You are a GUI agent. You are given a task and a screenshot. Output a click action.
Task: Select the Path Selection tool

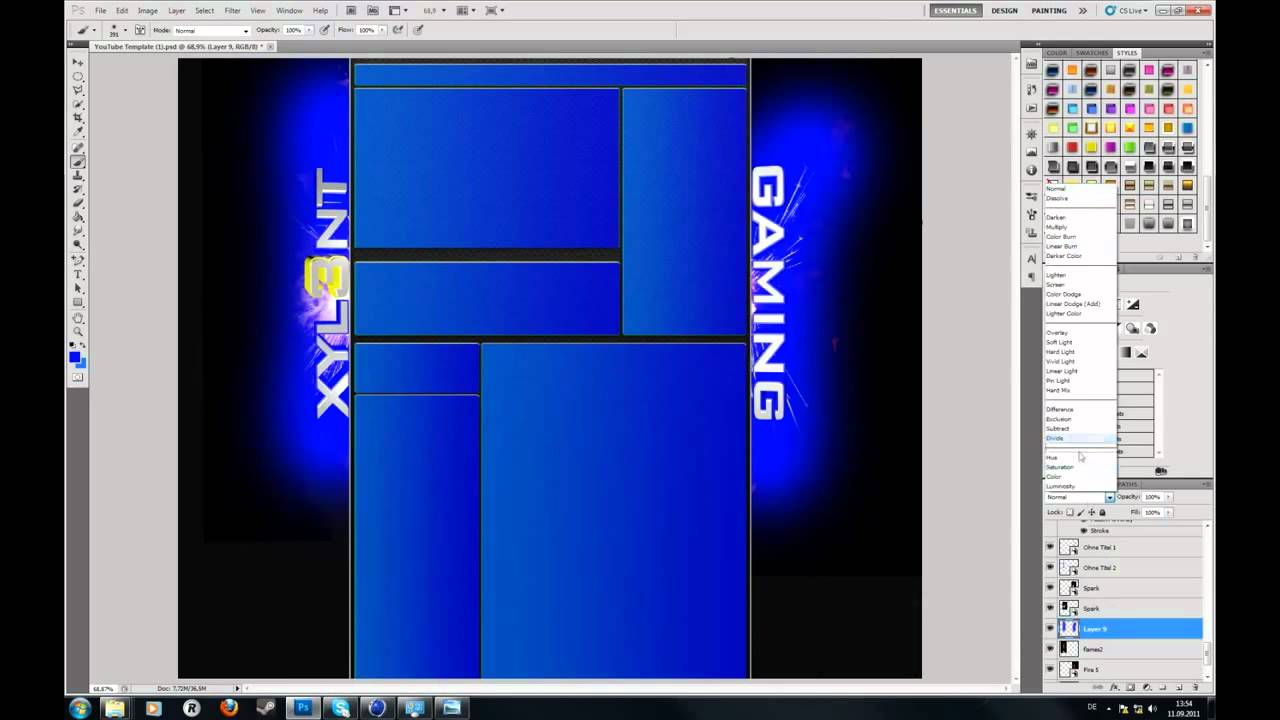(x=78, y=289)
